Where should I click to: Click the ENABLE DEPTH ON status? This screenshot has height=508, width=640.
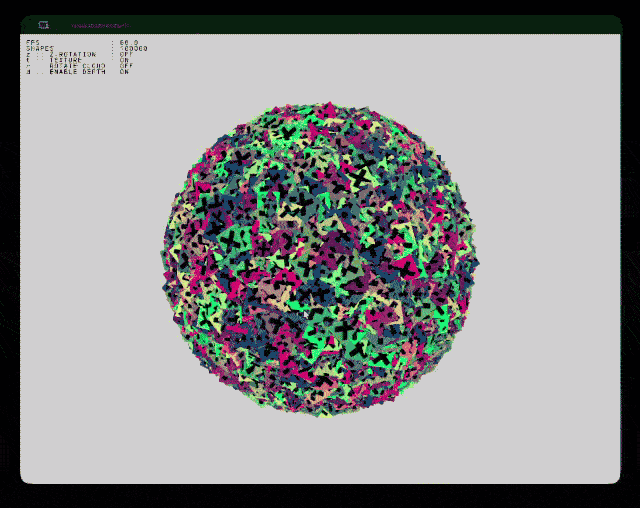124,72
